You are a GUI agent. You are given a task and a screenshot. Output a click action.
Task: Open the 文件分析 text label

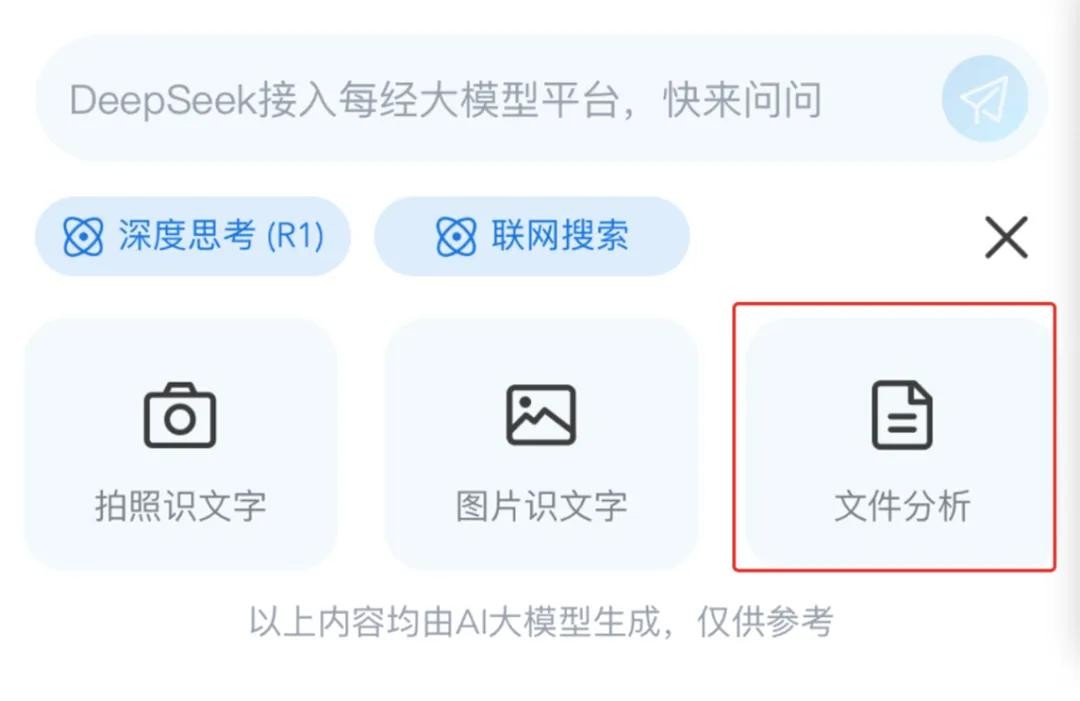pos(902,506)
